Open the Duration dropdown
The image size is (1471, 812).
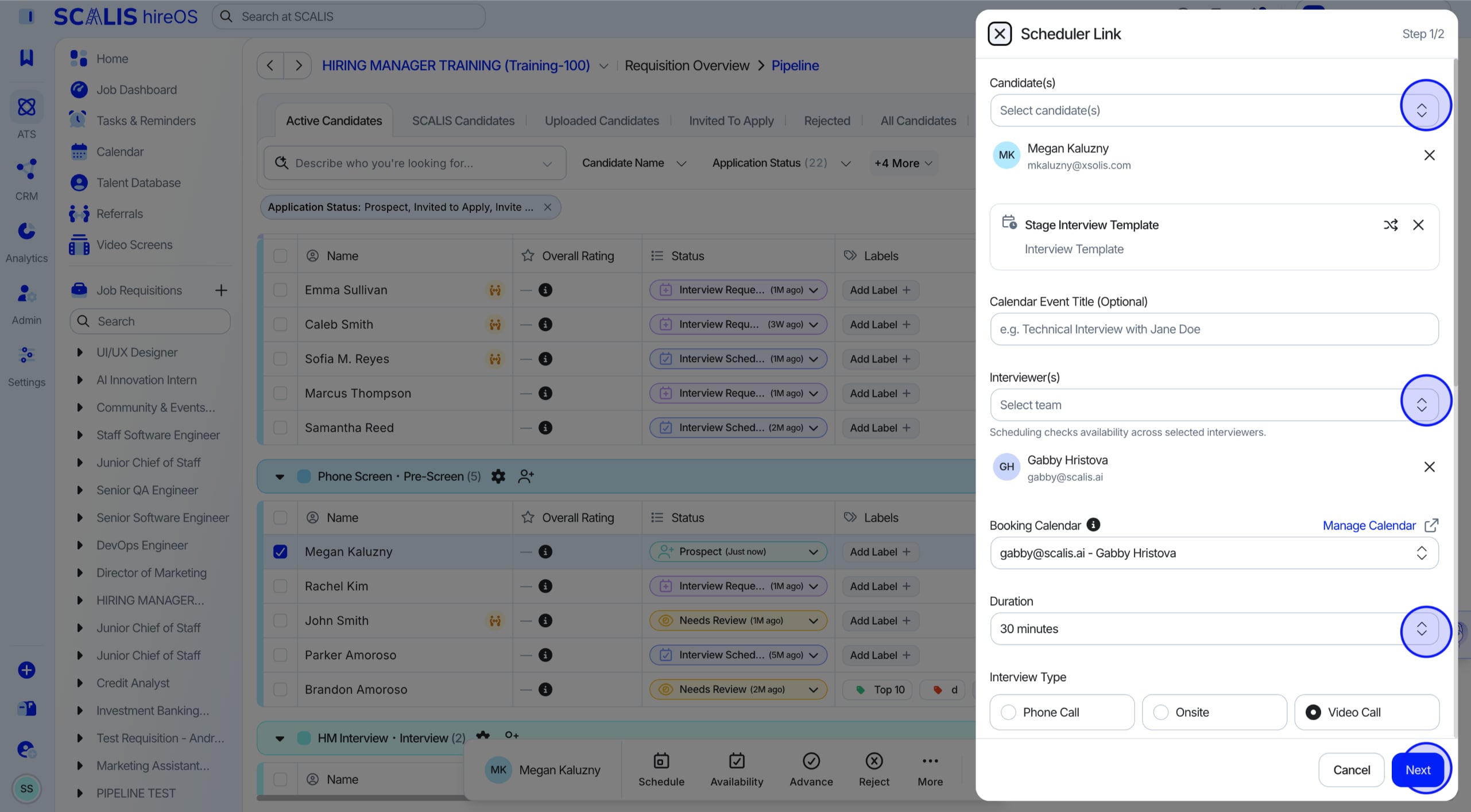(x=1214, y=629)
